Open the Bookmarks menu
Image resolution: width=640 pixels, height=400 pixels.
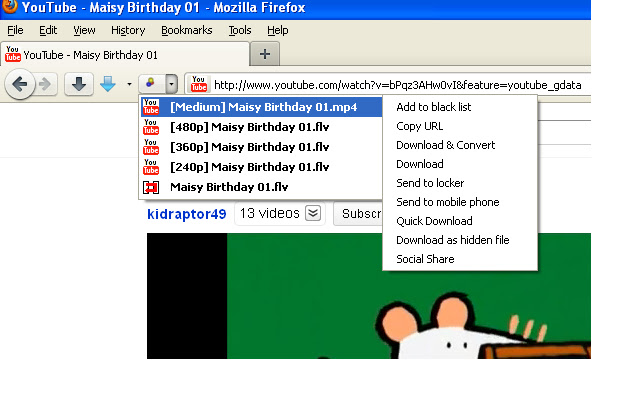(x=187, y=30)
